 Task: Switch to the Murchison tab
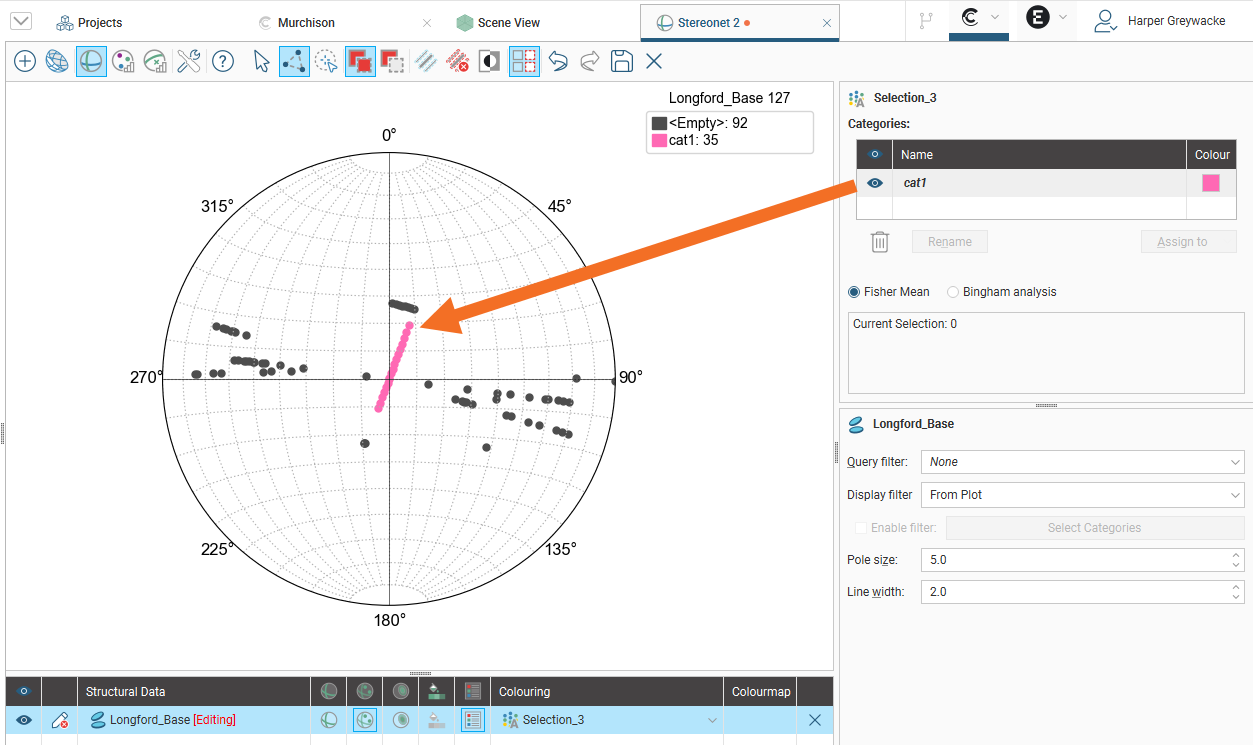306,22
